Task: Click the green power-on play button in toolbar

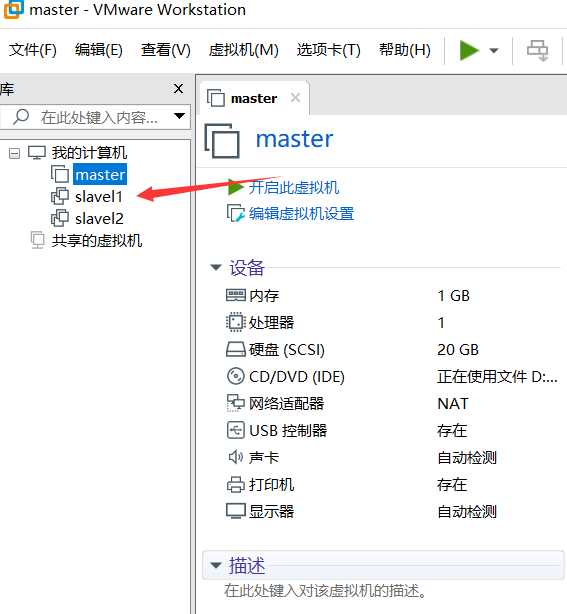Action: pos(469,50)
